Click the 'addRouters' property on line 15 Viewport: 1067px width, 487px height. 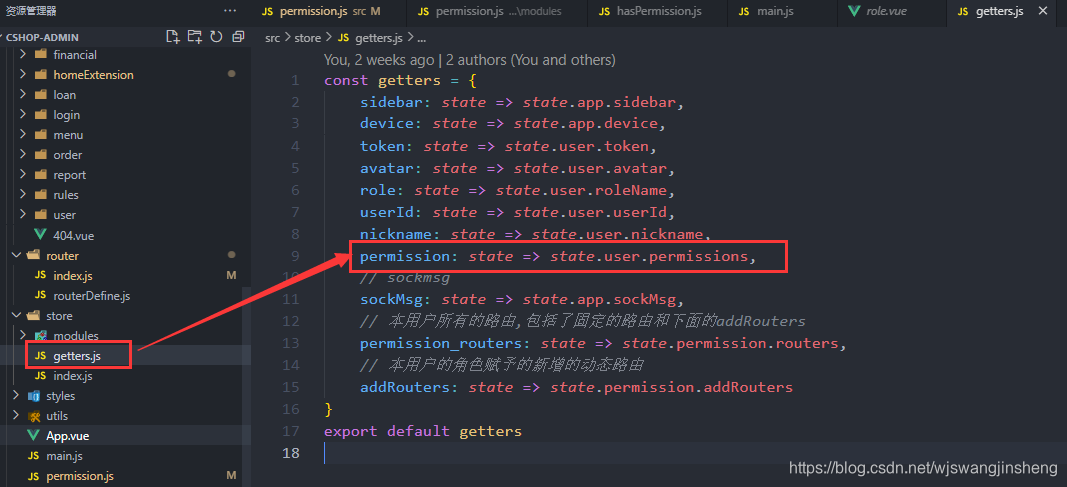pos(403,387)
